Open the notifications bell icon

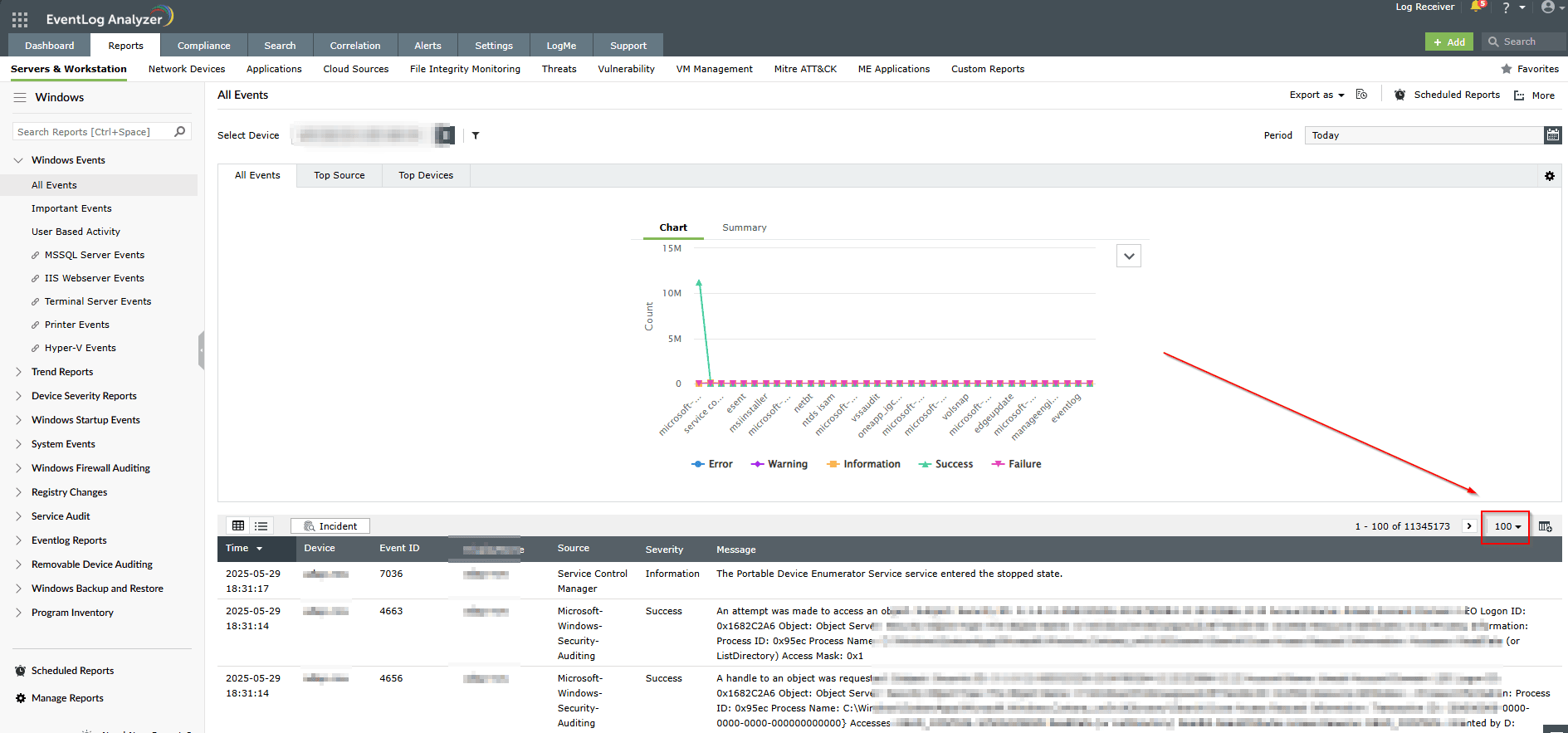point(1477,7)
